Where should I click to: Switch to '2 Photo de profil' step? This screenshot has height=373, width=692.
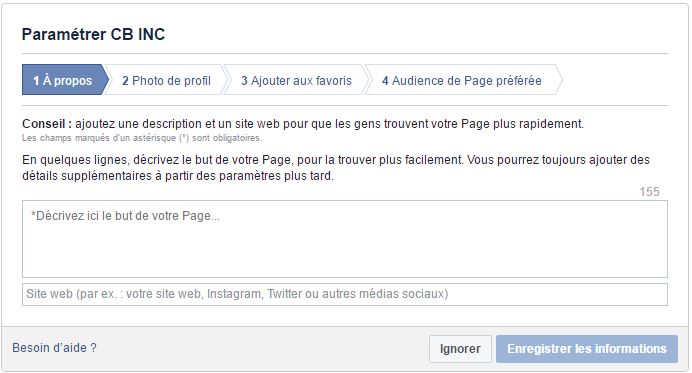click(166, 80)
